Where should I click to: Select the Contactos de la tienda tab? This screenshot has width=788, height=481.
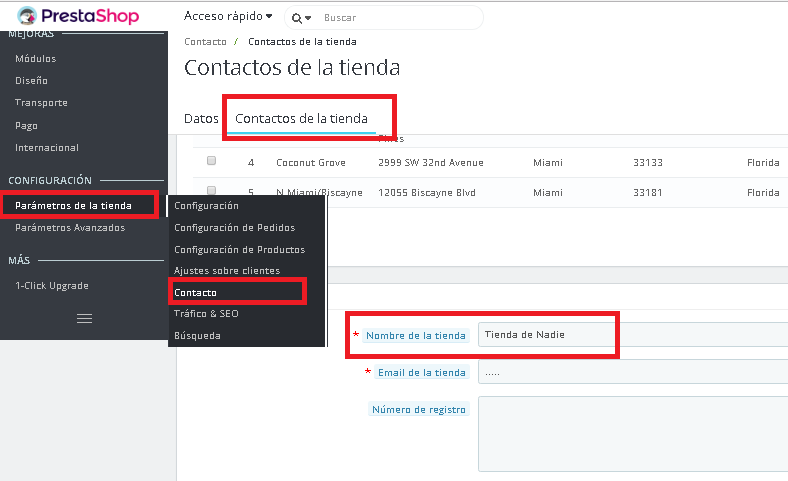click(301, 118)
